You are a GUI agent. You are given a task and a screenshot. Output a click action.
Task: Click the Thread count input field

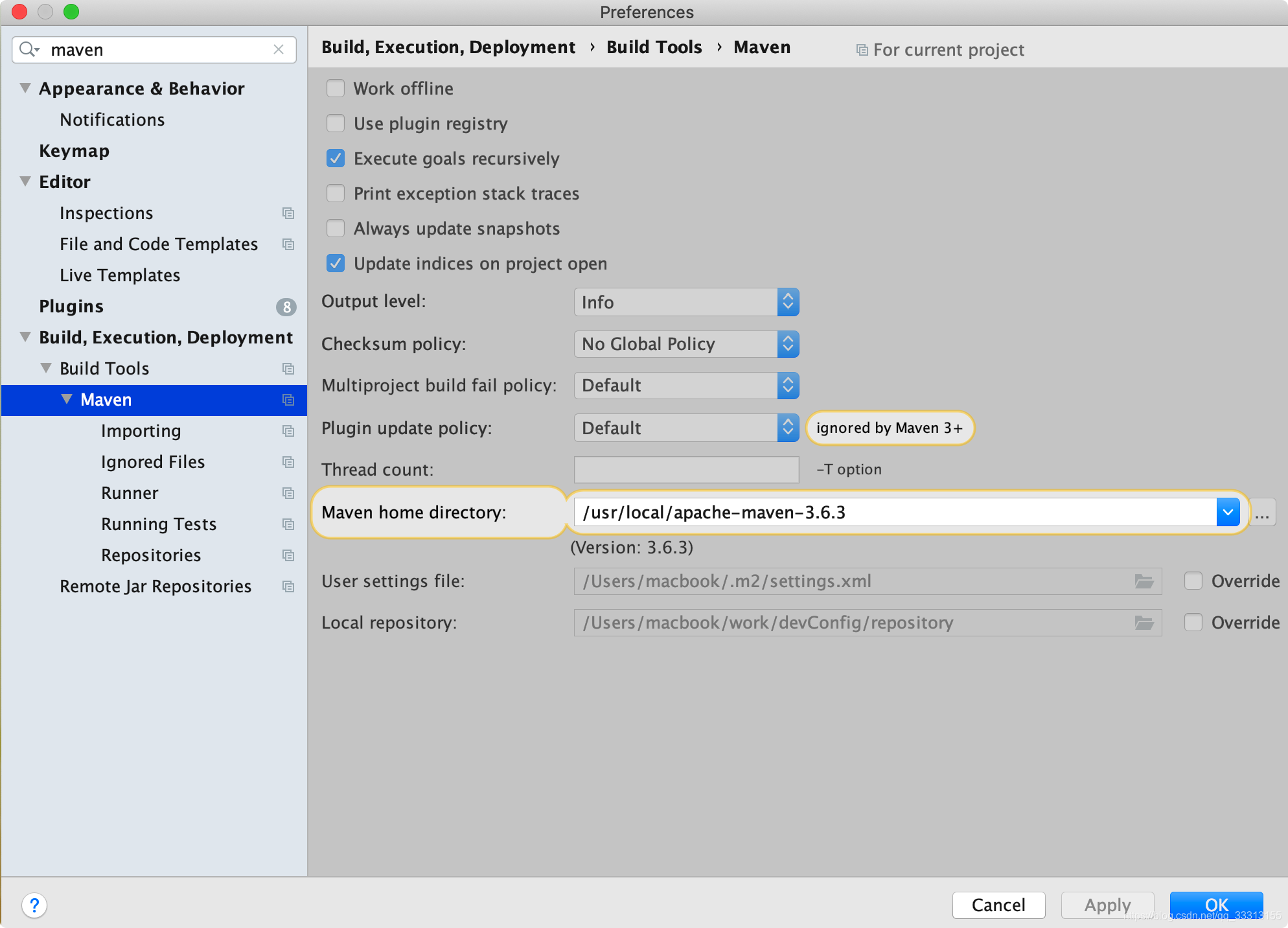[686, 470]
